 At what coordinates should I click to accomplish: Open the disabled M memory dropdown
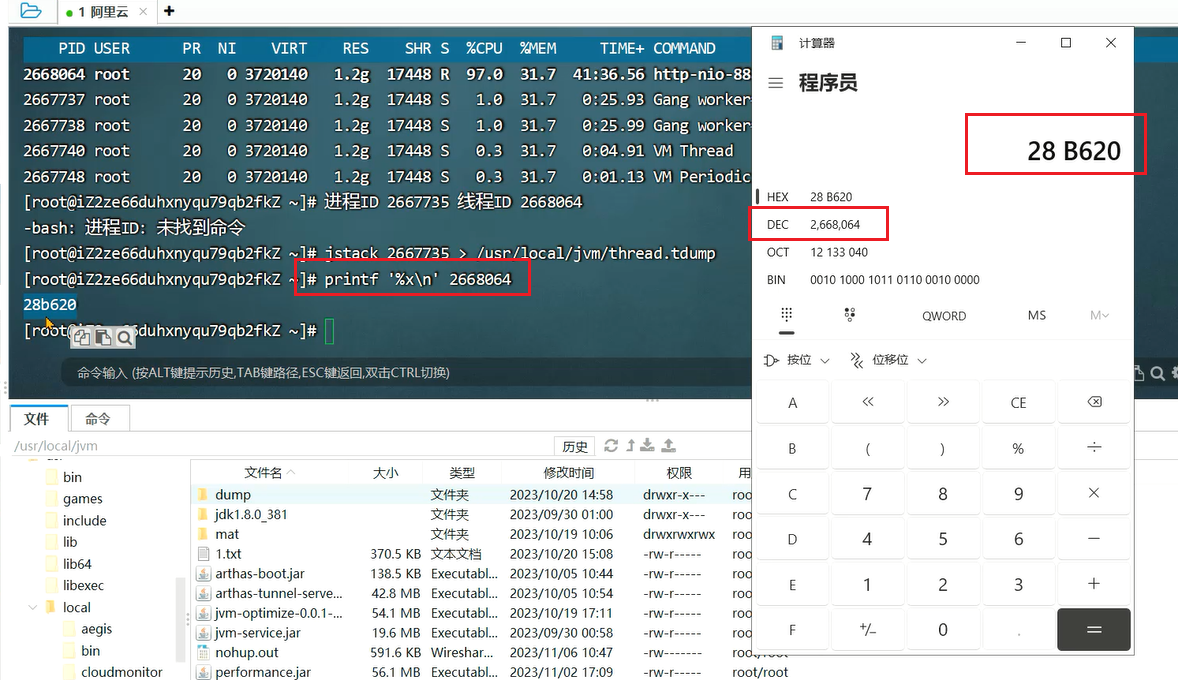(x=1099, y=316)
